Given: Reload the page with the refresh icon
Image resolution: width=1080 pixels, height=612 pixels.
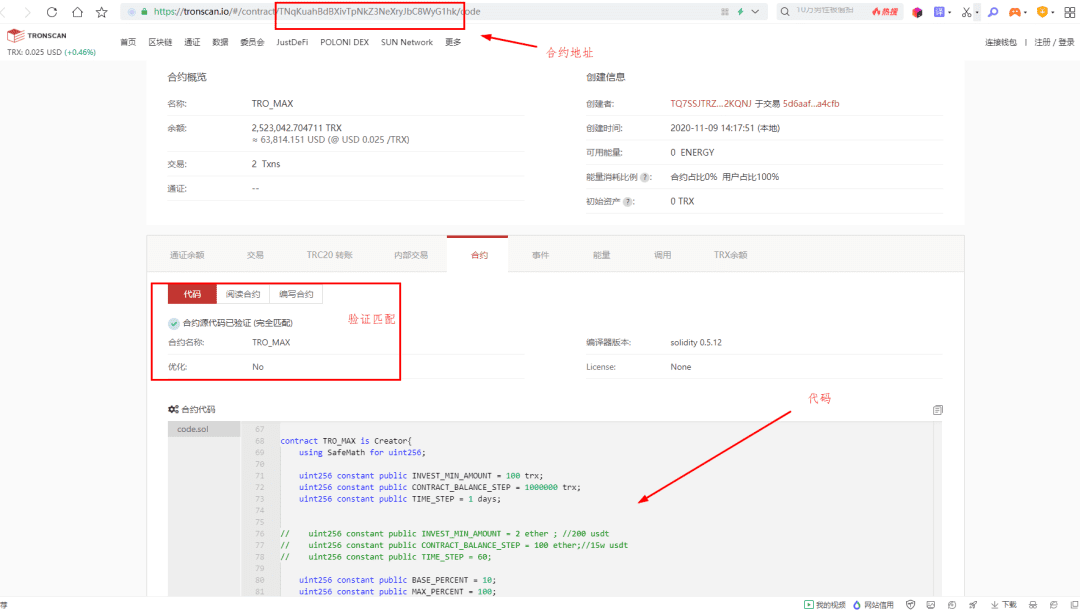Looking at the screenshot, I should click(52, 12).
